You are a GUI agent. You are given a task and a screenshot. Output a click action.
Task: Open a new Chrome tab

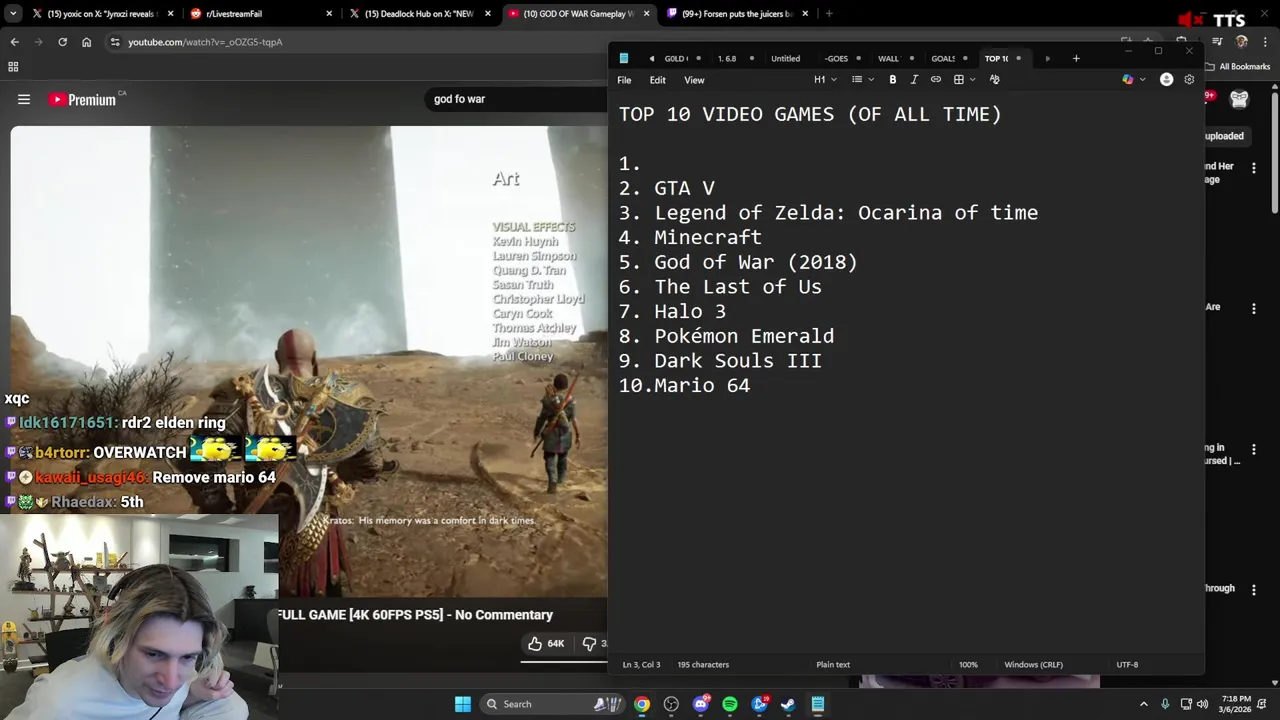829,14
